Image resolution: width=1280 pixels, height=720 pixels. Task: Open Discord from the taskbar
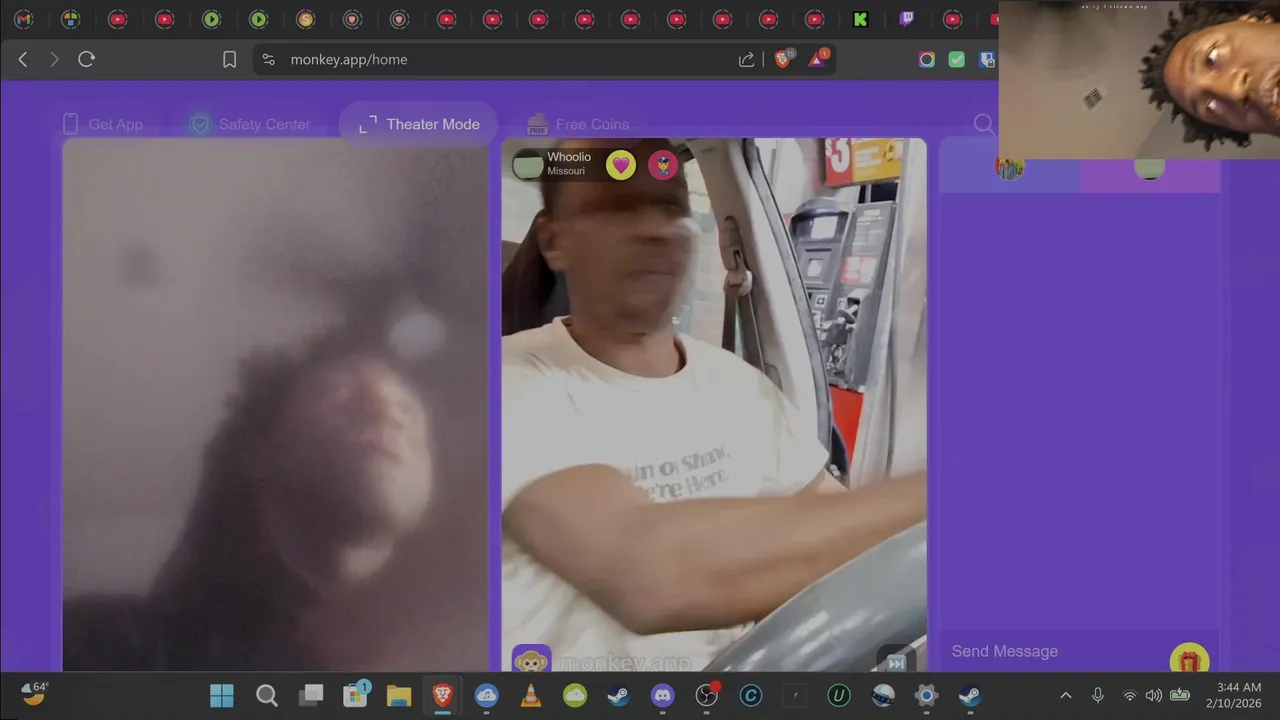[x=663, y=695]
